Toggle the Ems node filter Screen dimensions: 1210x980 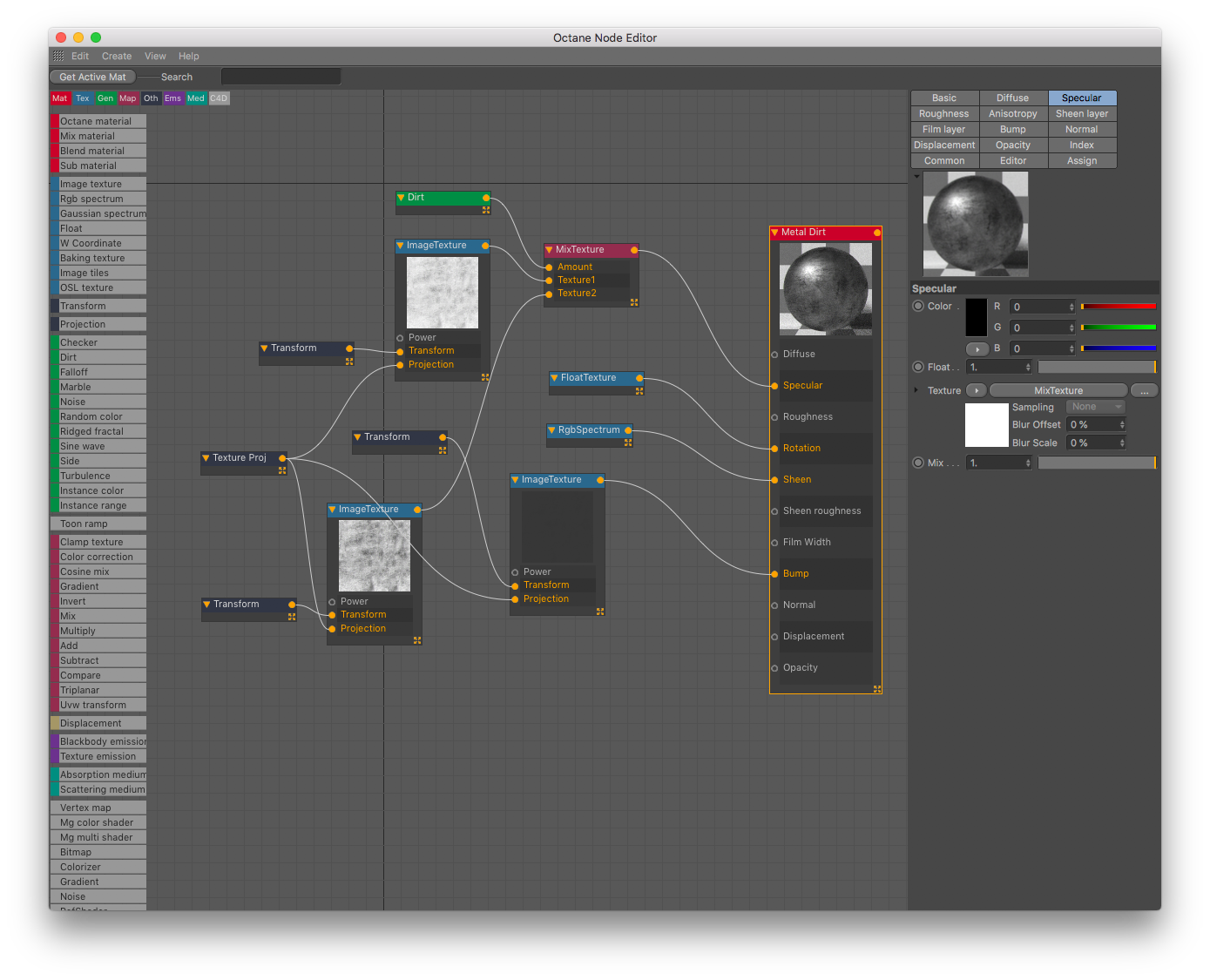pyautogui.click(x=173, y=98)
